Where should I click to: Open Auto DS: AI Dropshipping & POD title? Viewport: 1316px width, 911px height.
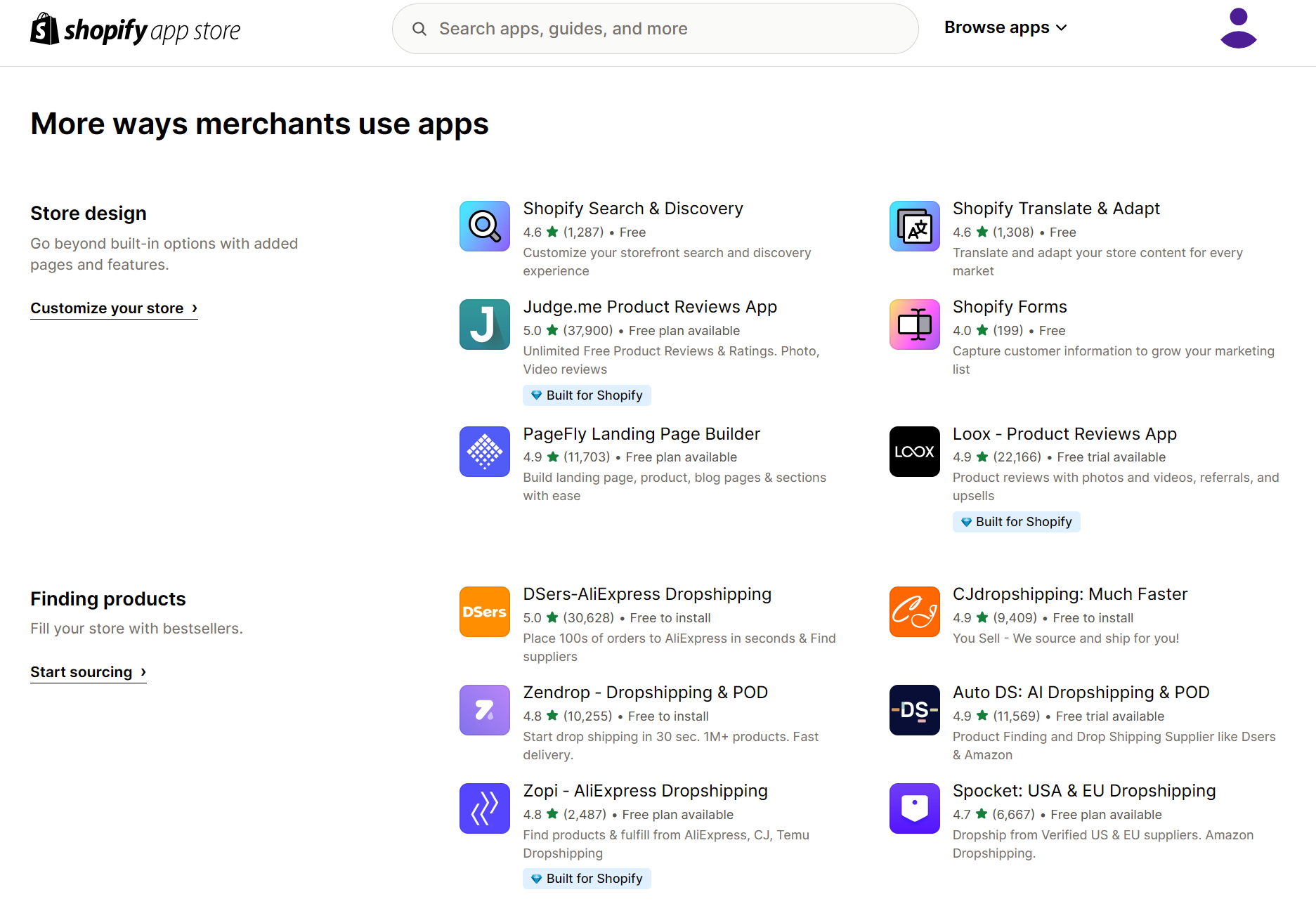point(1081,693)
